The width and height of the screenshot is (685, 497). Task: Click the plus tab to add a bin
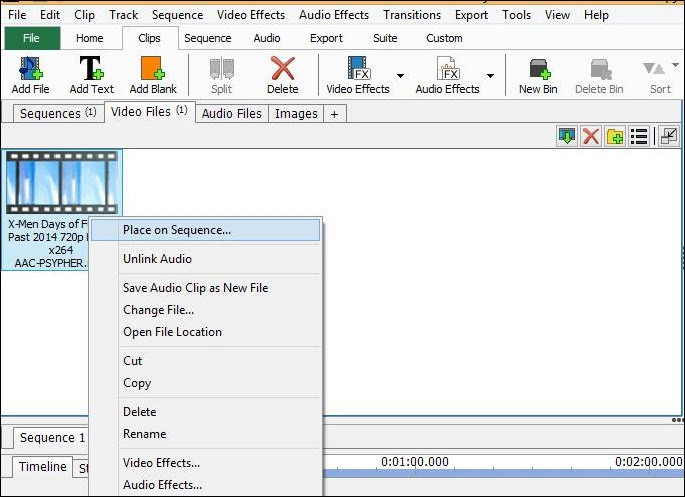coord(334,113)
